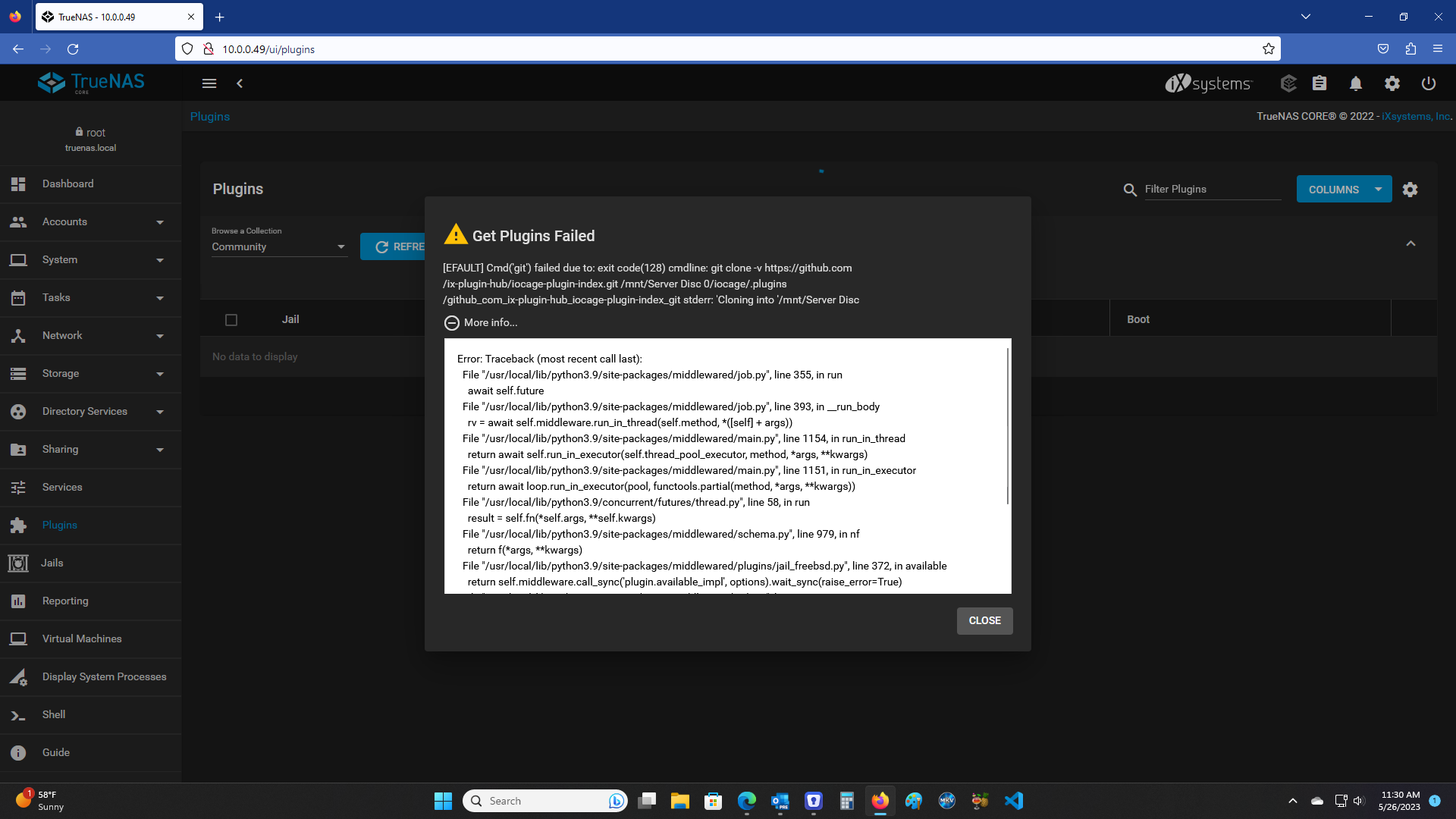This screenshot has height=819, width=1456.
Task: Open the iXsystems, Inc. link
Action: click(1415, 116)
